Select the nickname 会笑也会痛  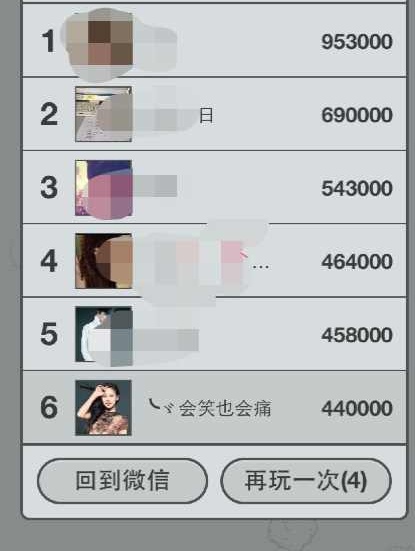[225, 408]
